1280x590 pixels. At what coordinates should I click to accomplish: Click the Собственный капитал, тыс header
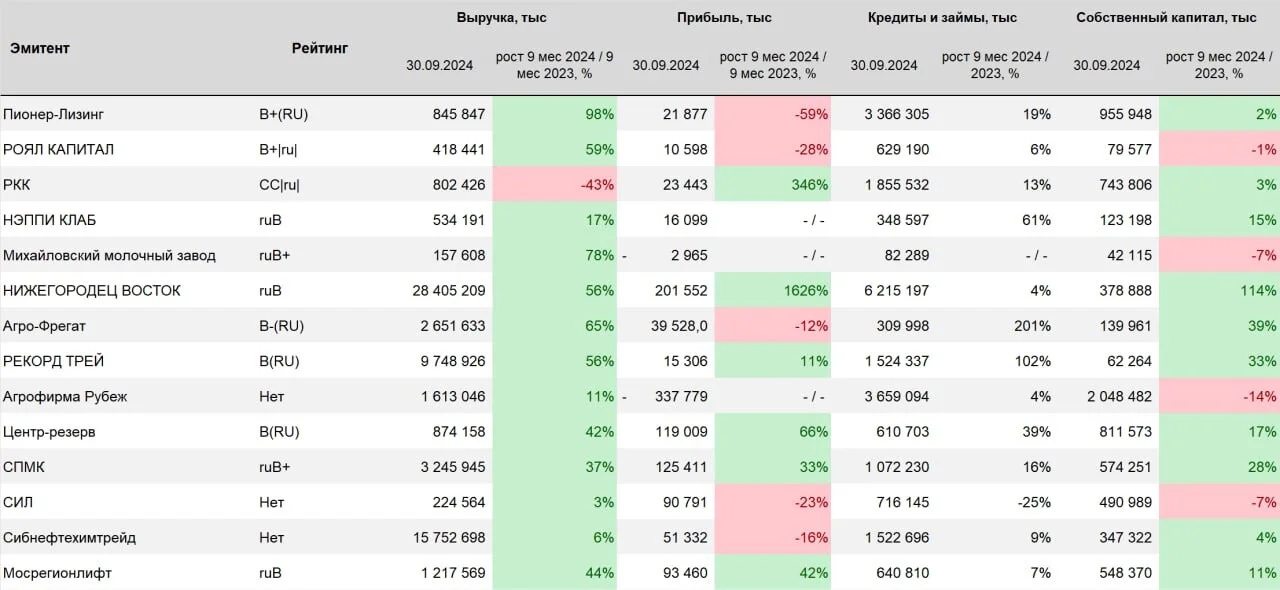(x=1166, y=17)
